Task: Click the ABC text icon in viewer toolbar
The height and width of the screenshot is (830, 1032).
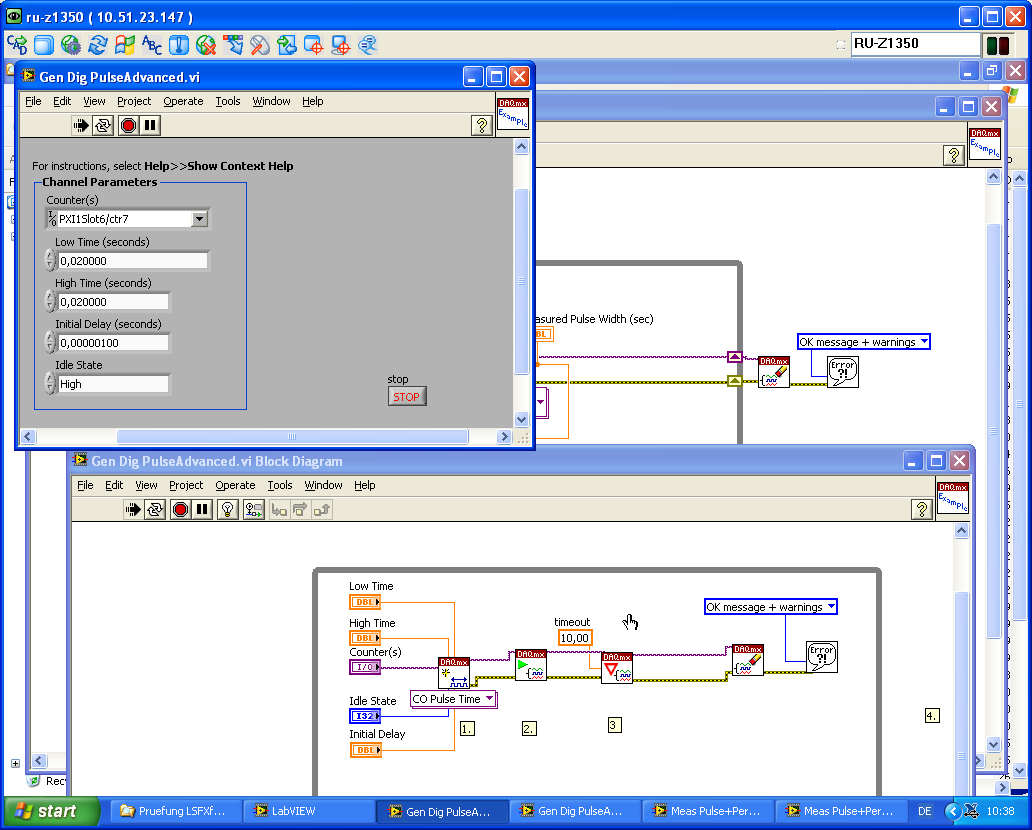Action: coord(151,45)
